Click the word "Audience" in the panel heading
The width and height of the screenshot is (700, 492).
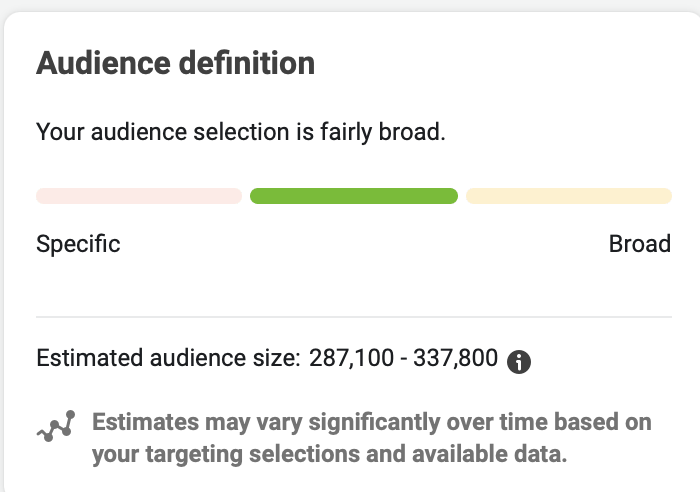[x=88, y=64]
